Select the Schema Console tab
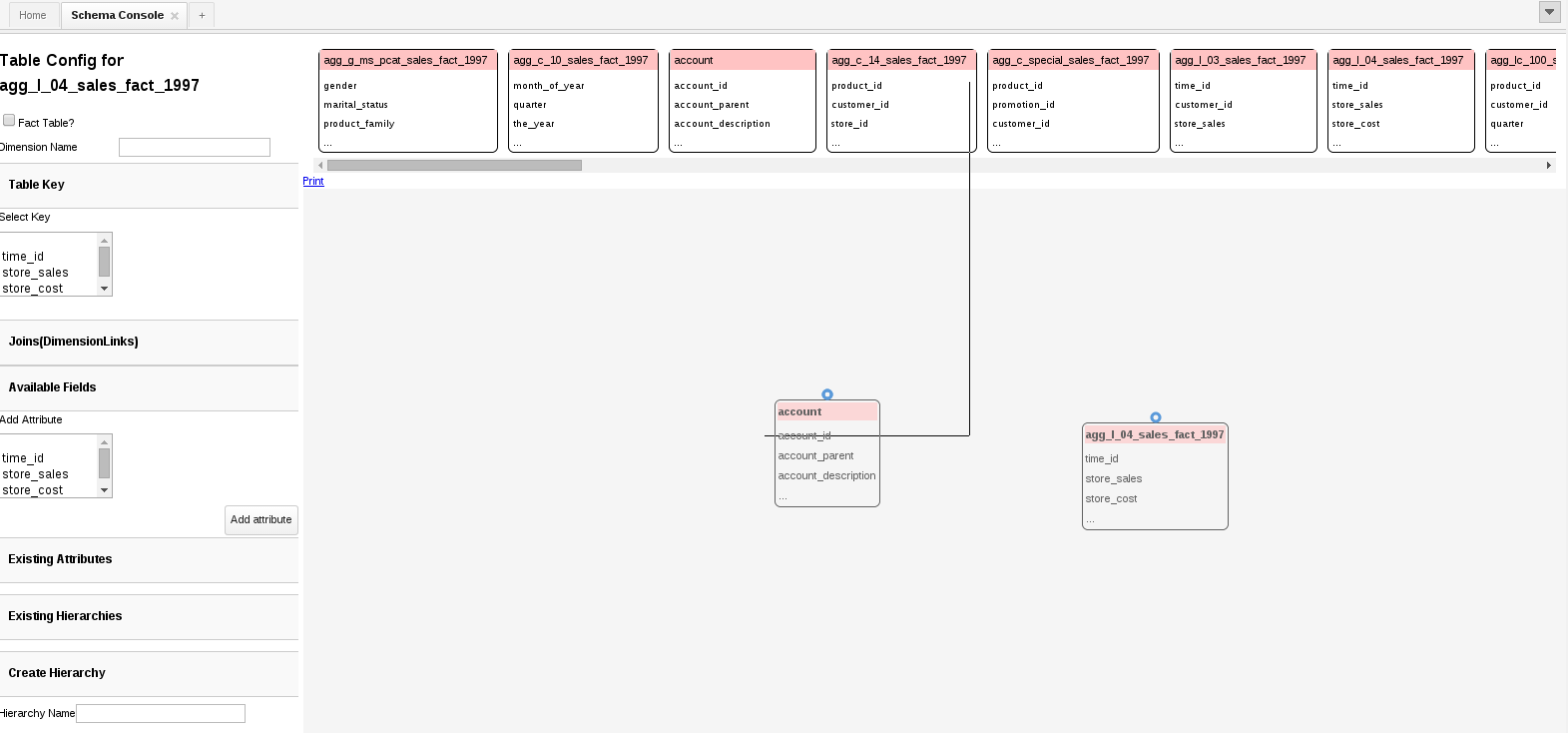Viewport: 1568px width, 733px height. tap(118, 15)
